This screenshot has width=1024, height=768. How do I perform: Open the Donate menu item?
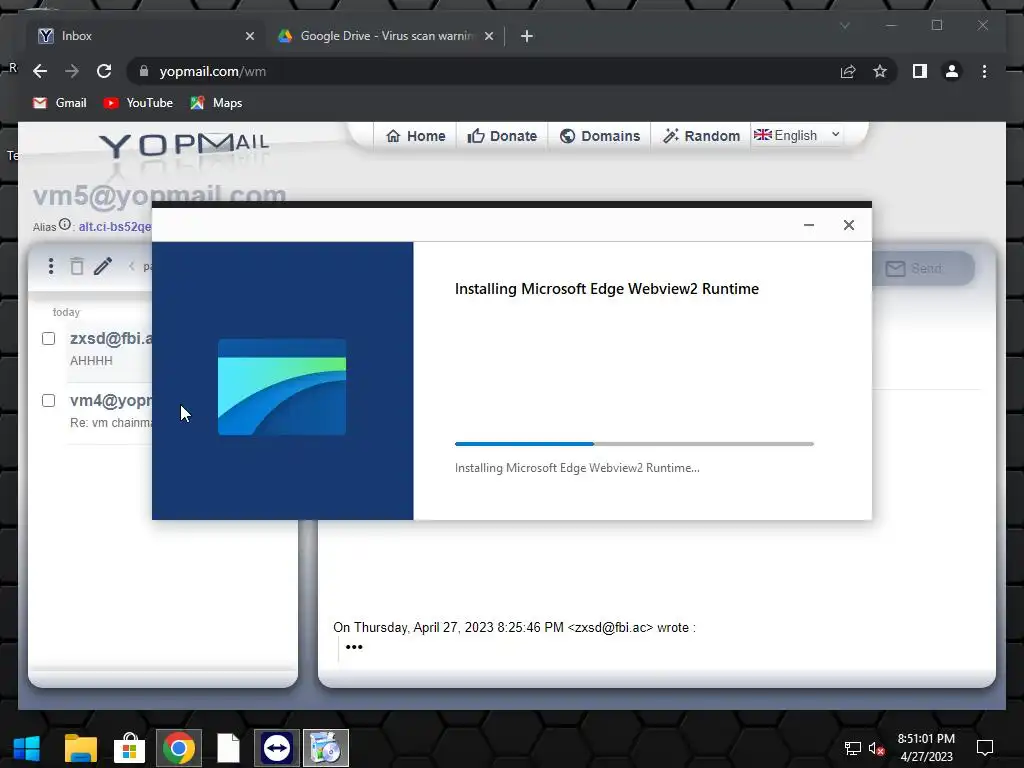(502, 136)
